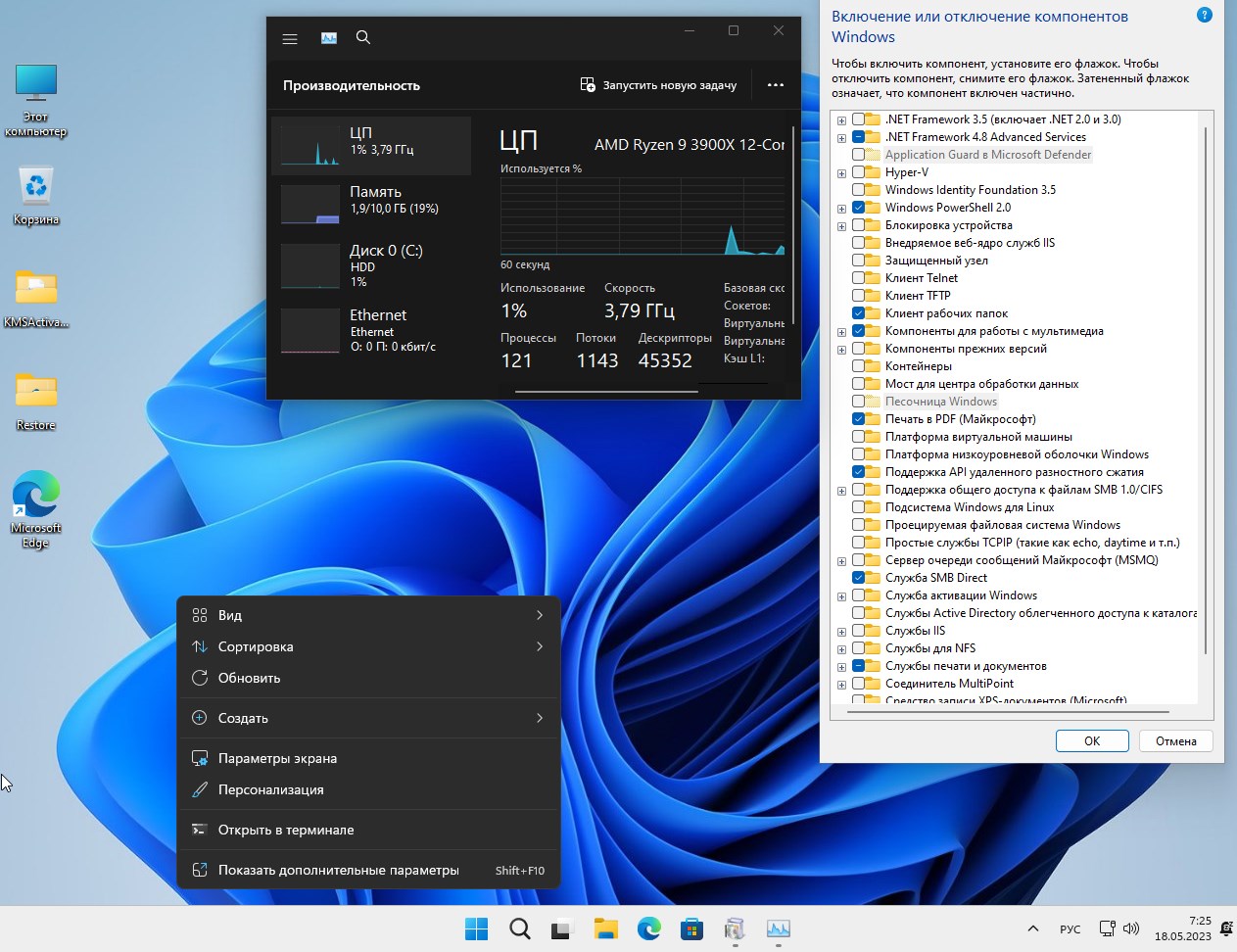Image resolution: width=1237 pixels, height=952 pixels.
Task: Open Microsoft Store from the taskbar
Action: [691, 928]
